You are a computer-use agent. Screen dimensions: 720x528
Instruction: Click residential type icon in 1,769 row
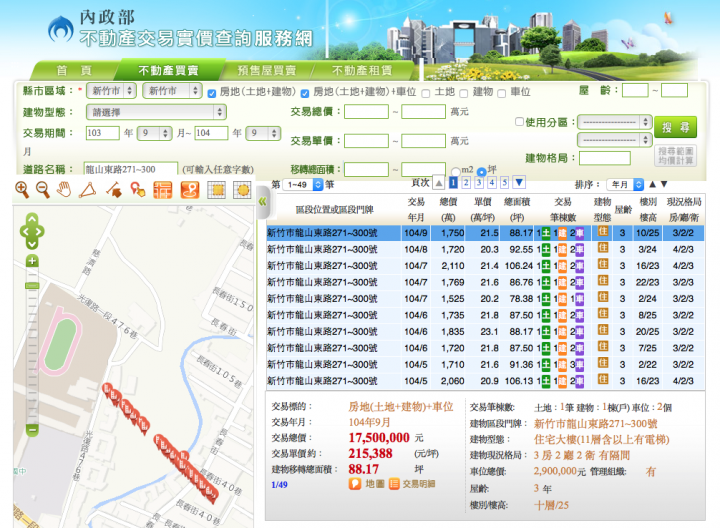[603, 281]
